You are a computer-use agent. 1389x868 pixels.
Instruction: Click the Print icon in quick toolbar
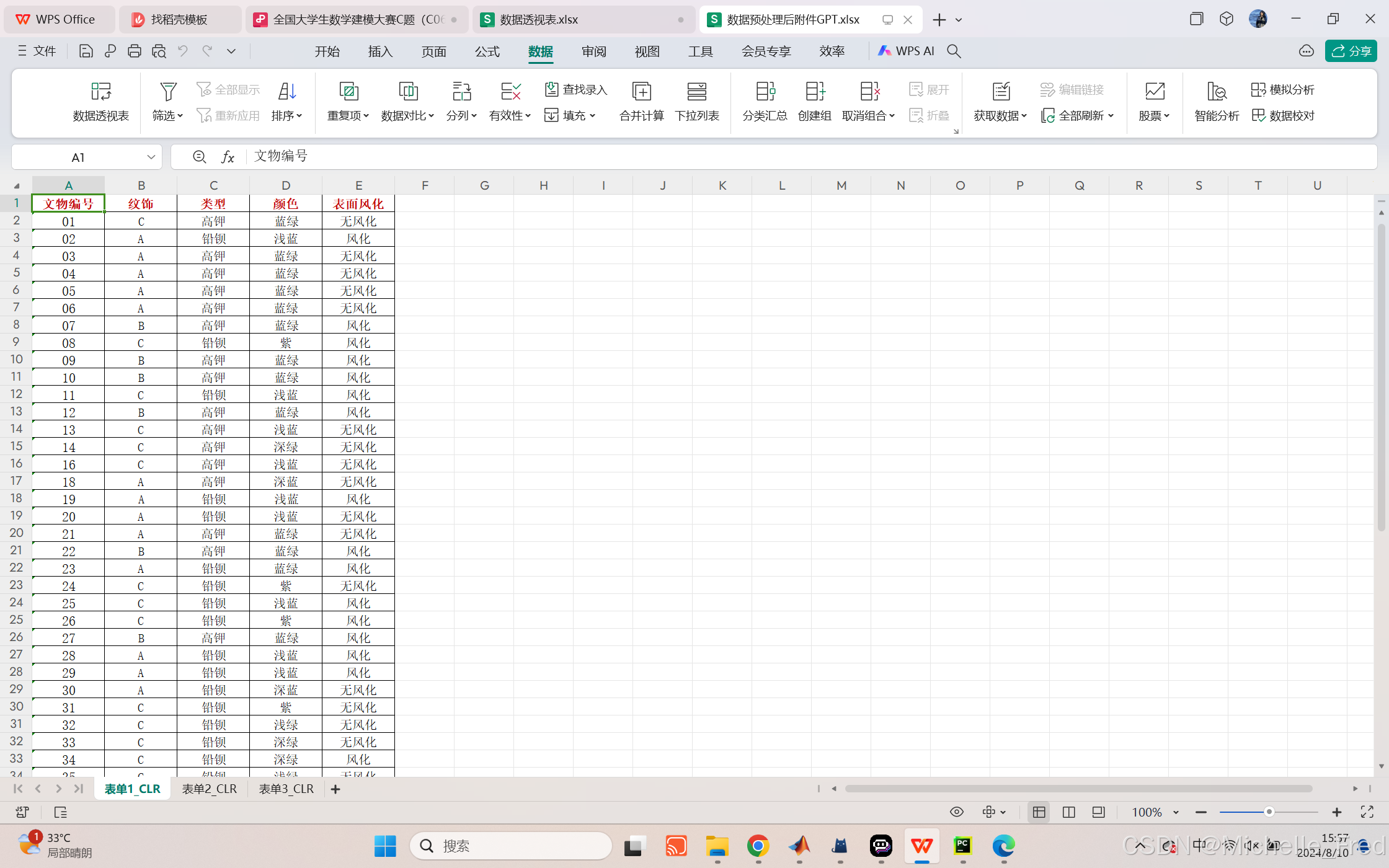tap(134, 51)
